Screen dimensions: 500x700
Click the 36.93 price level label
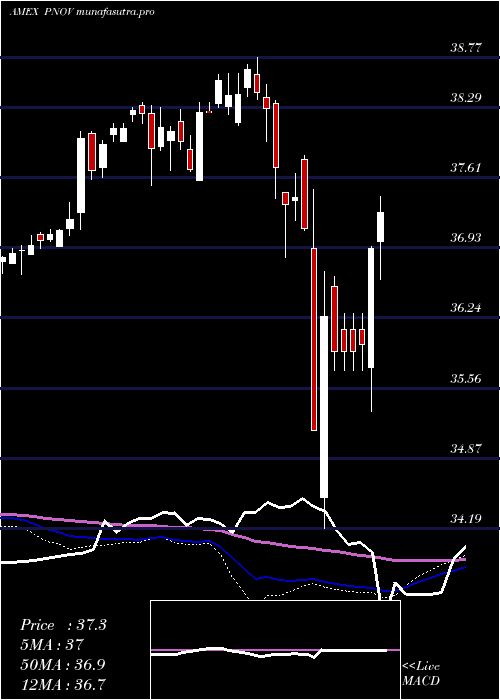pos(466,238)
